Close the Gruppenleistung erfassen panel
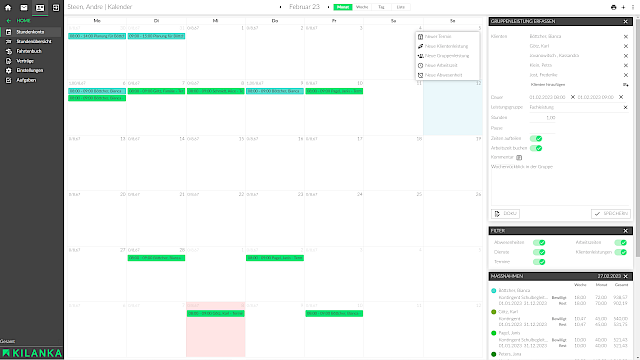This screenshot has height=360, width=640. click(x=626, y=21)
